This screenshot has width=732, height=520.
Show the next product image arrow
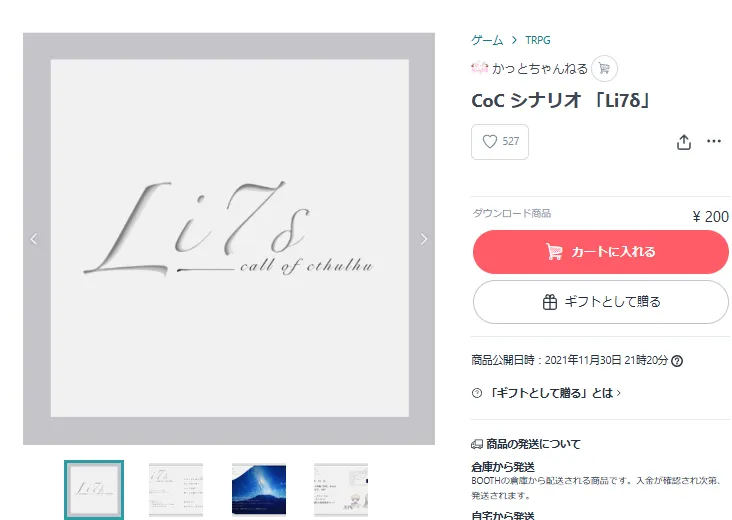(423, 239)
